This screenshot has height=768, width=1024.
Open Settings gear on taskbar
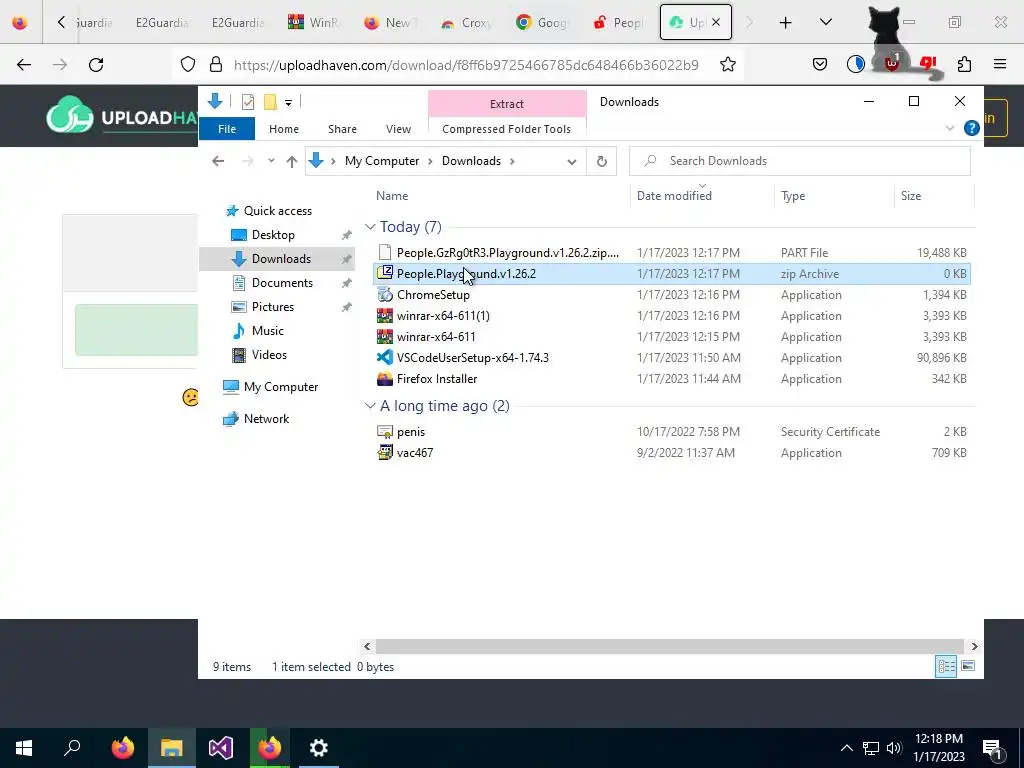(318, 748)
